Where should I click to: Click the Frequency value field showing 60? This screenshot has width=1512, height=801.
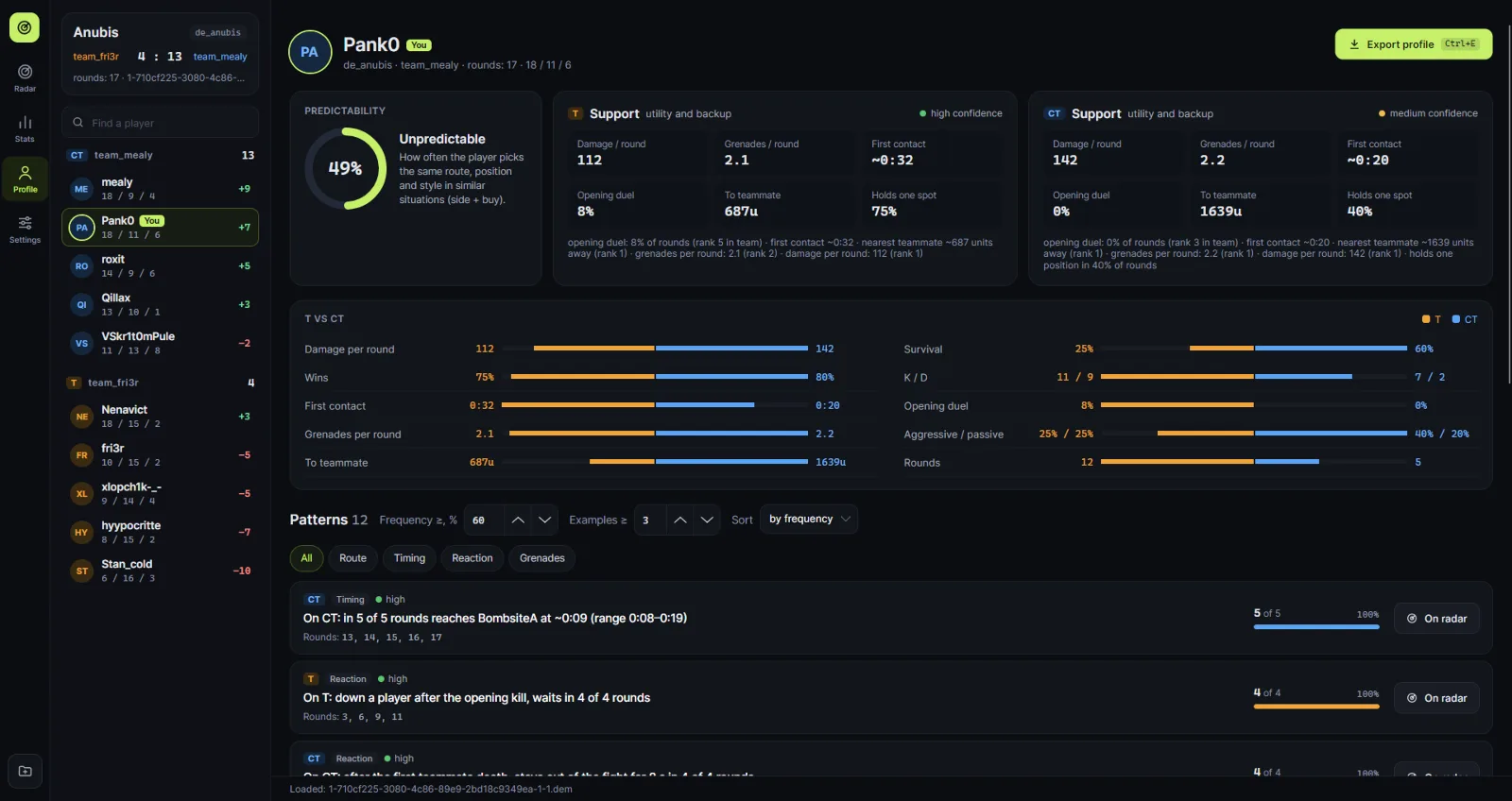pyautogui.click(x=484, y=520)
